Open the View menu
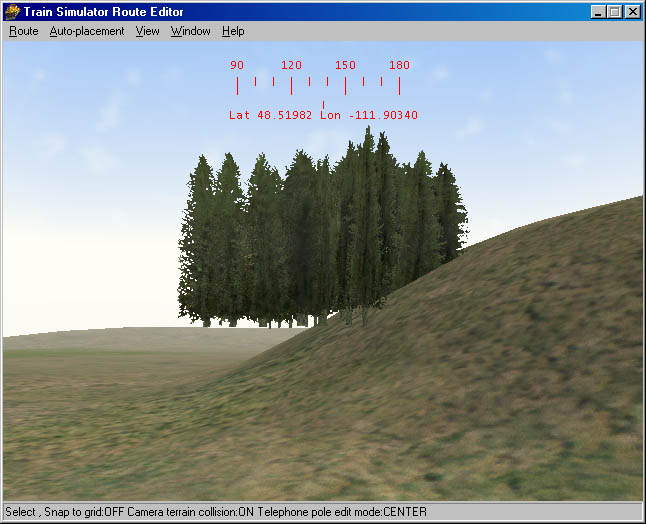Viewport: 646px width, 524px height. coord(147,31)
